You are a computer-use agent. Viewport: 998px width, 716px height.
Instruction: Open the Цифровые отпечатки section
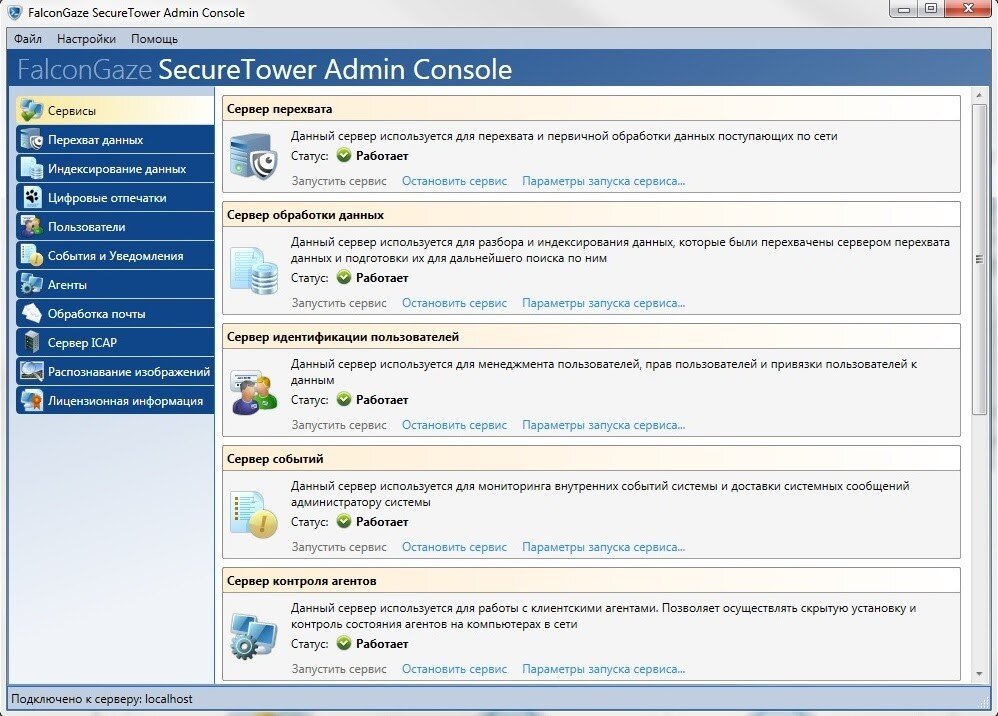coord(115,197)
